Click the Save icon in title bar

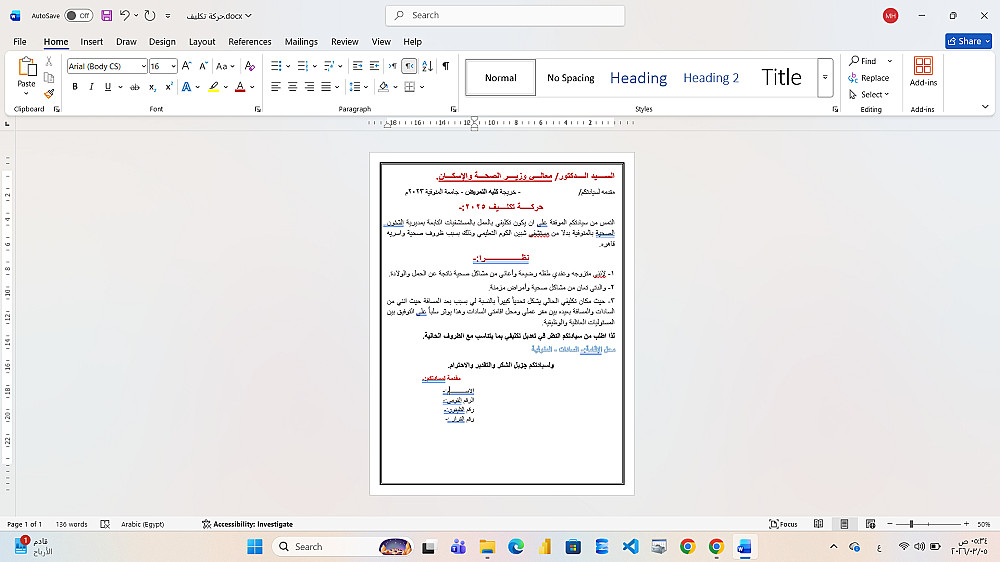pyautogui.click(x=107, y=15)
